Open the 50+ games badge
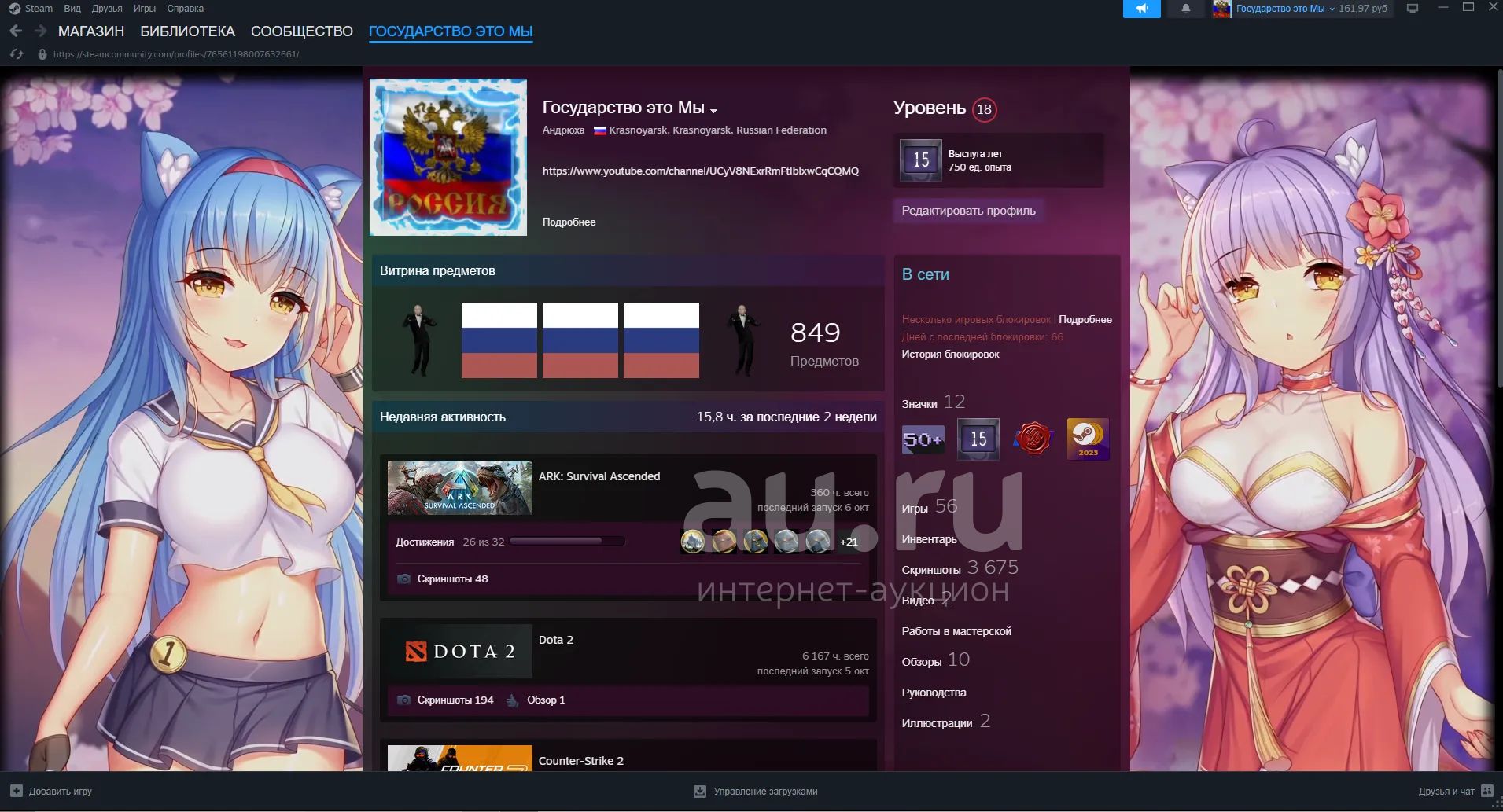Image resolution: width=1503 pixels, height=812 pixels. pos(923,439)
